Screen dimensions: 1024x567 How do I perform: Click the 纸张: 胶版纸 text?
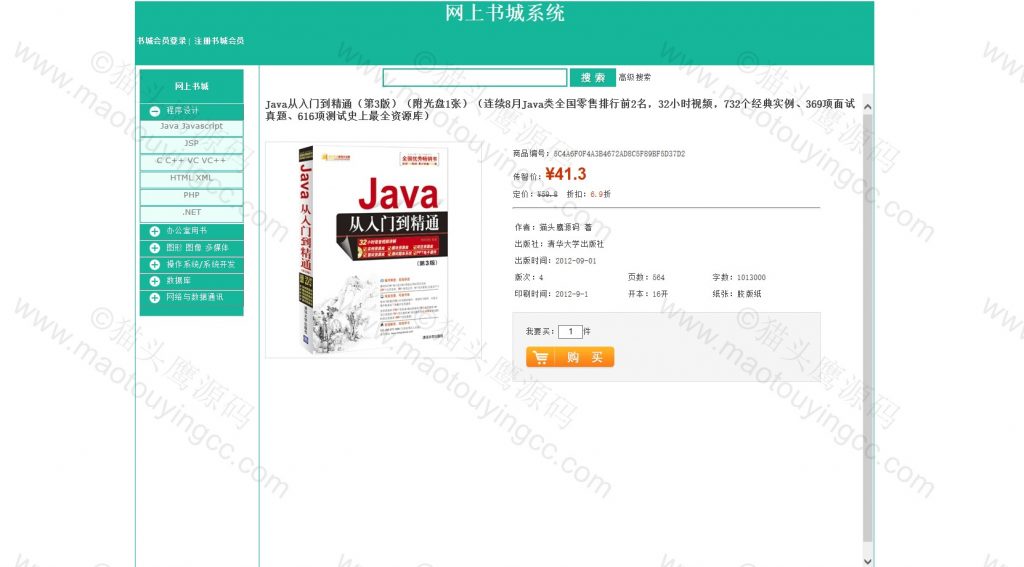point(737,294)
